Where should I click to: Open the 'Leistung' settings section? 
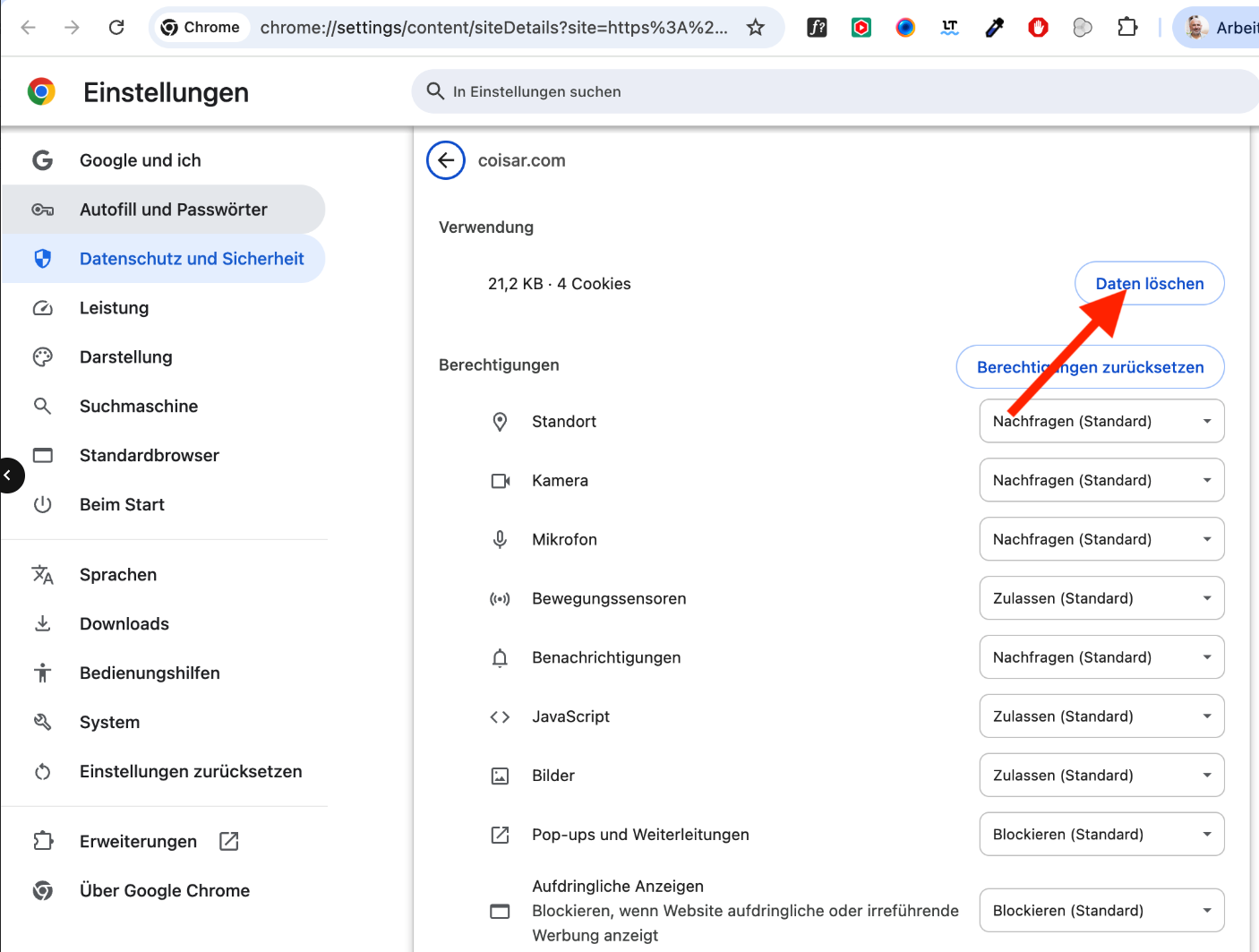click(164, 308)
